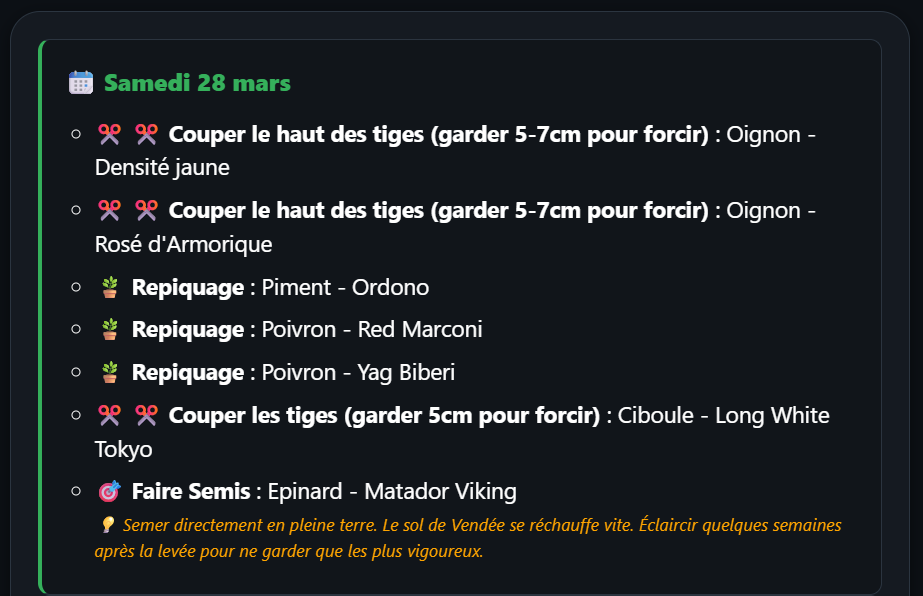Select the seedling icon for Poivron - Red Marconi
Image resolution: width=923 pixels, height=596 pixels.
pyautogui.click(x=110, y=330)
